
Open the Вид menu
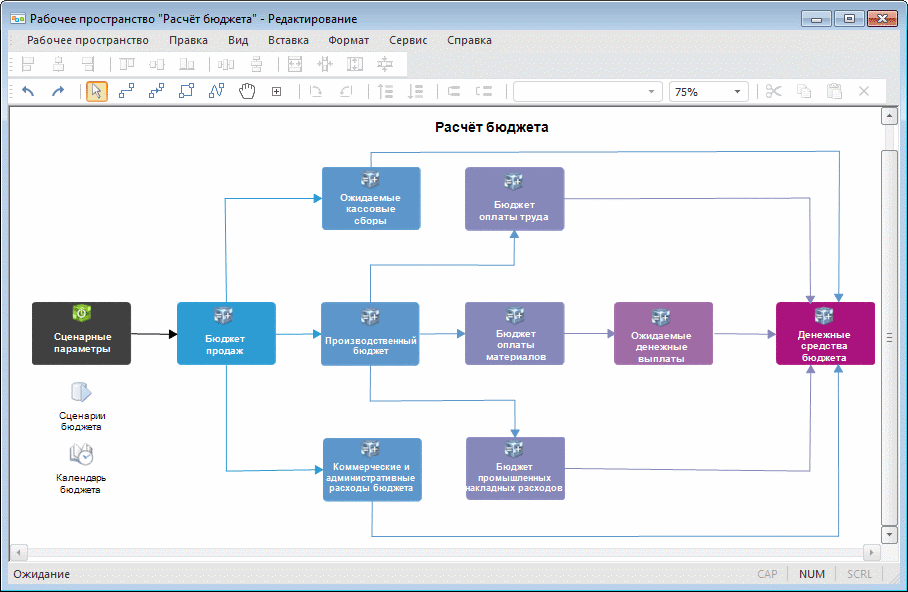[x=238, y=40]
